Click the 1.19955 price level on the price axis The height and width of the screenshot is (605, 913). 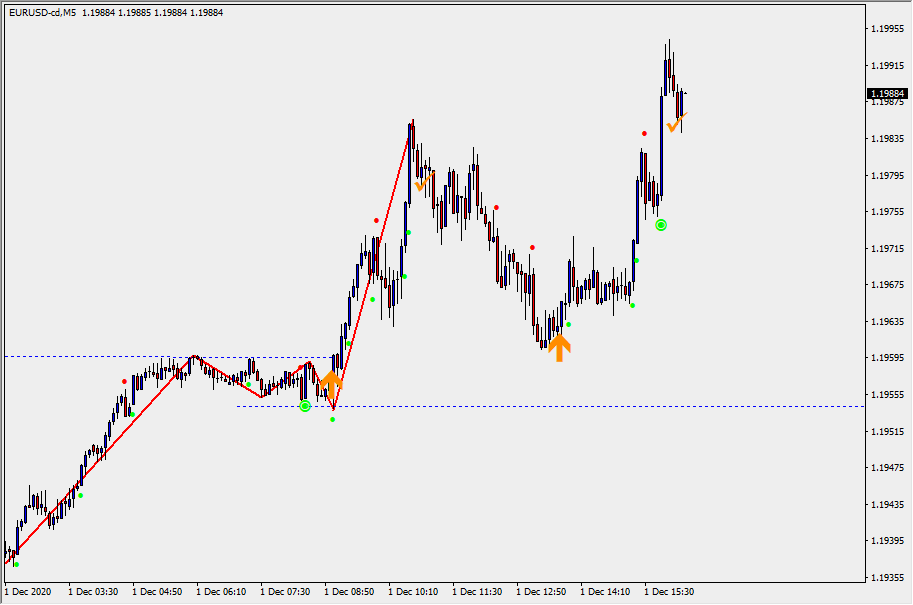pos(888,30)
